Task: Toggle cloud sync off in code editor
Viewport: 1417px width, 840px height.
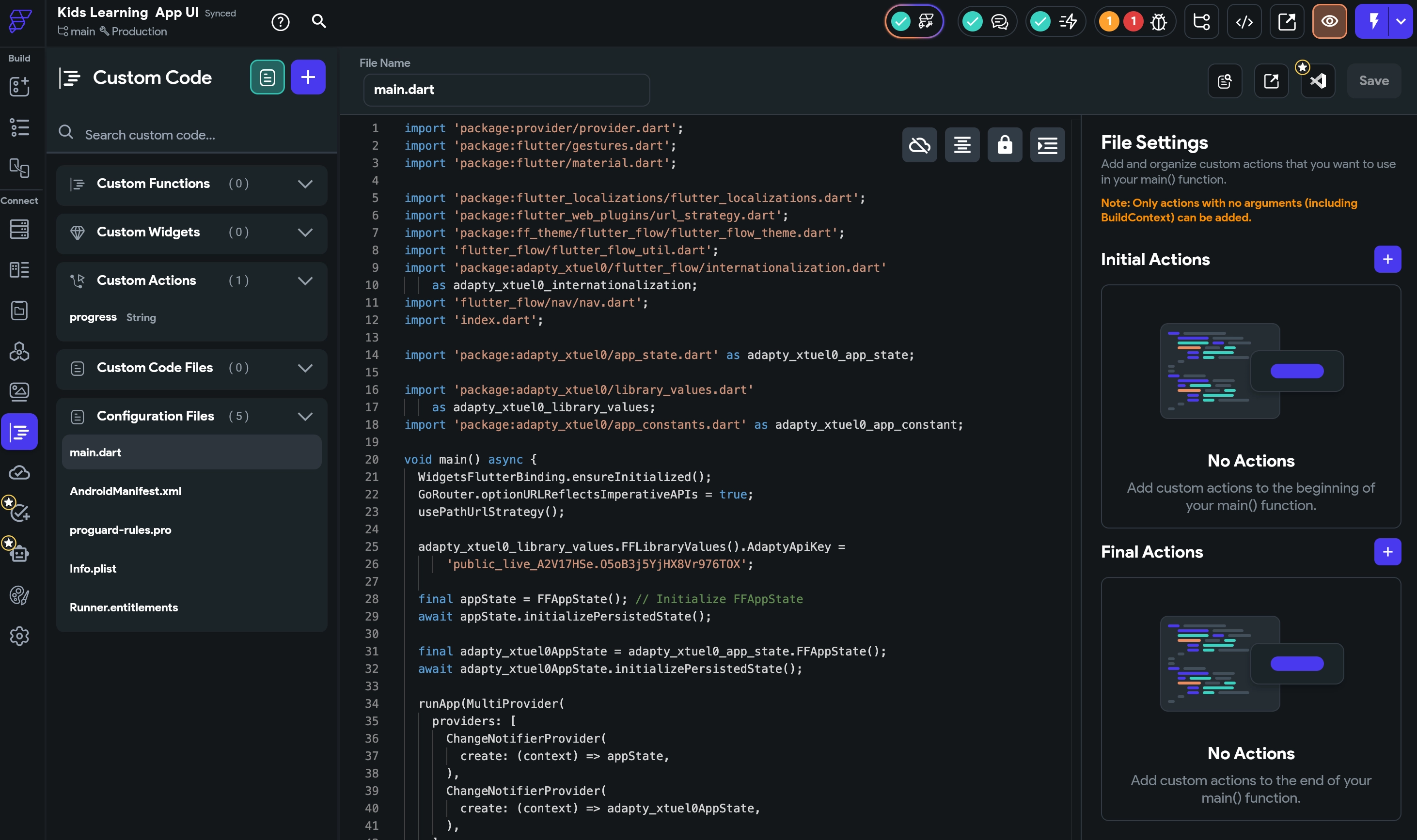Action: tap(919, 145)
